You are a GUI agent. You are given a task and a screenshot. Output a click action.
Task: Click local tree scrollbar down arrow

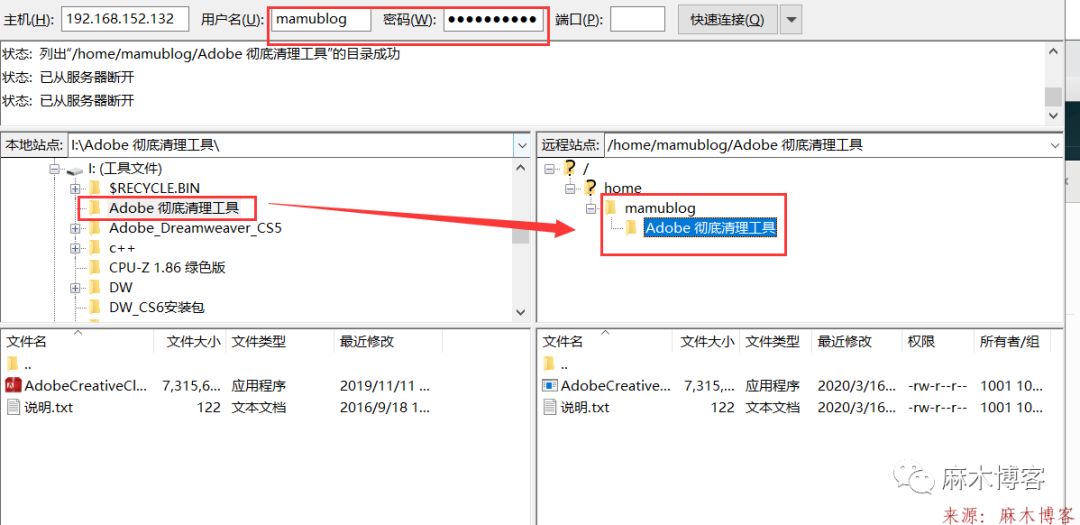(x=521, y=312)
